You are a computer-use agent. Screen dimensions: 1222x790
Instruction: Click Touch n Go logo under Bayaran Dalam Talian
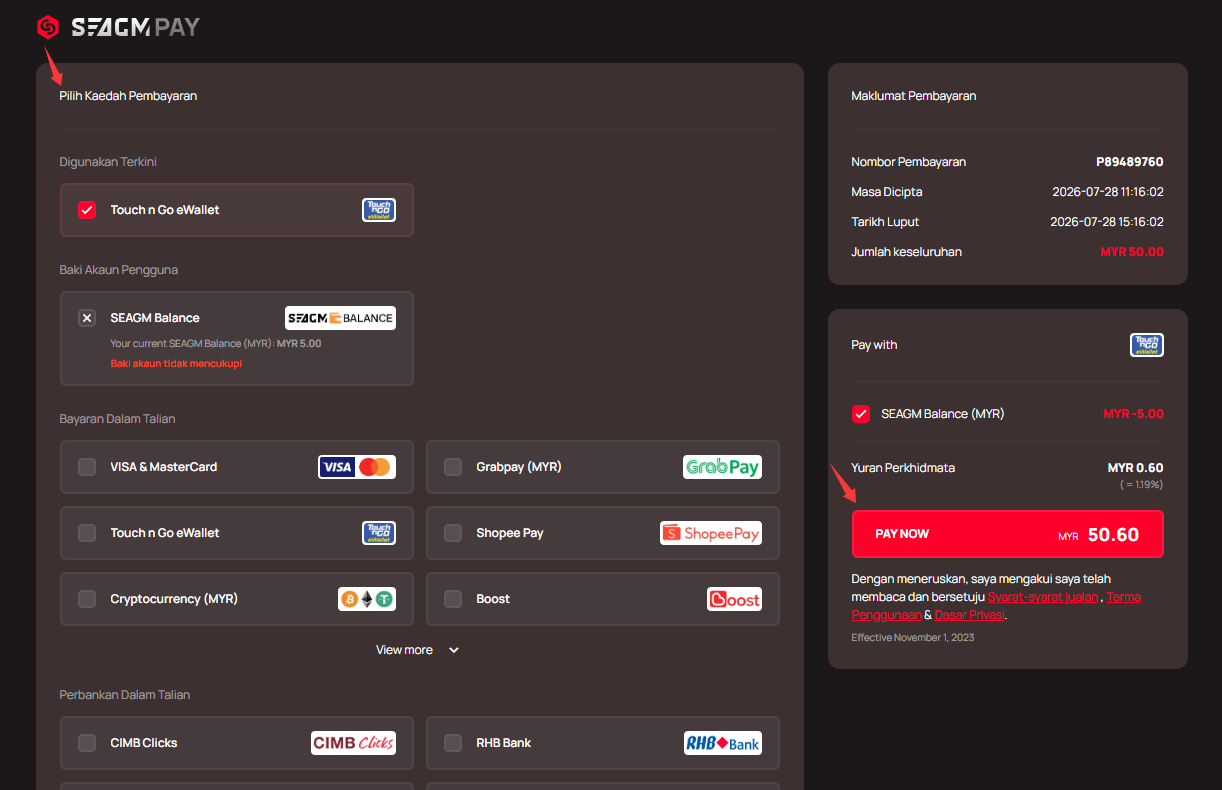click(x=379, y=533)
